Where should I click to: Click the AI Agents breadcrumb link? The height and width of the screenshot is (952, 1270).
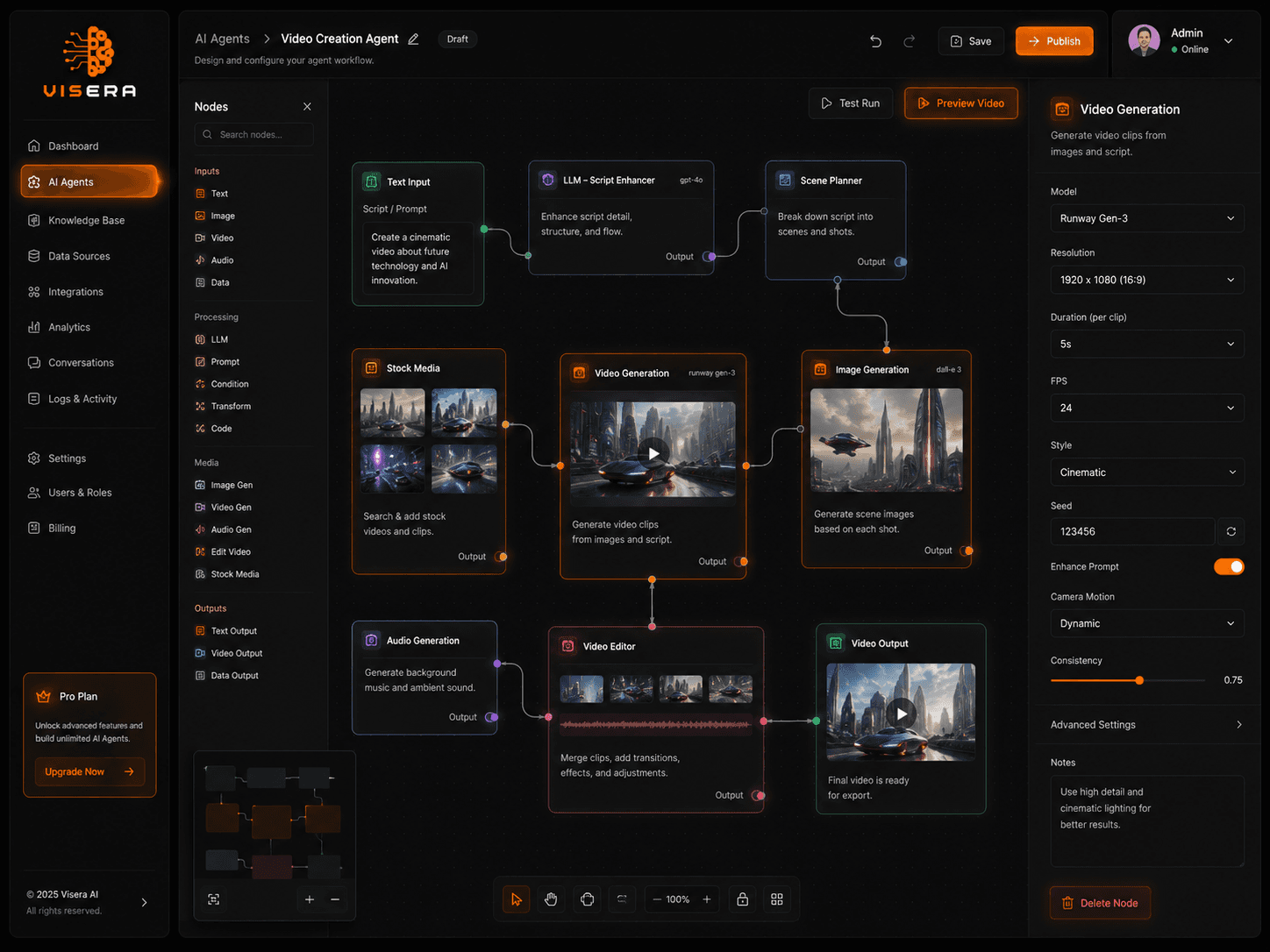tap(222, 39)
